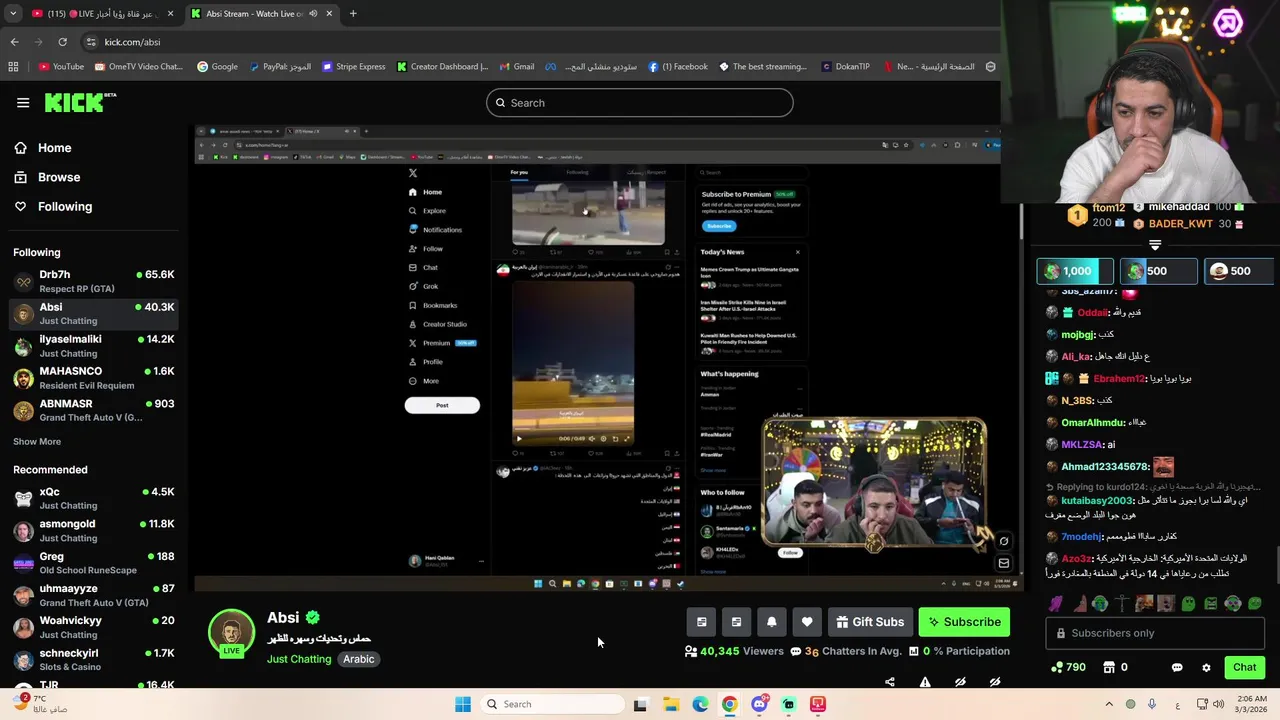Expand Following list with Show More
The image size is (1280, 720).
(37, 441)
